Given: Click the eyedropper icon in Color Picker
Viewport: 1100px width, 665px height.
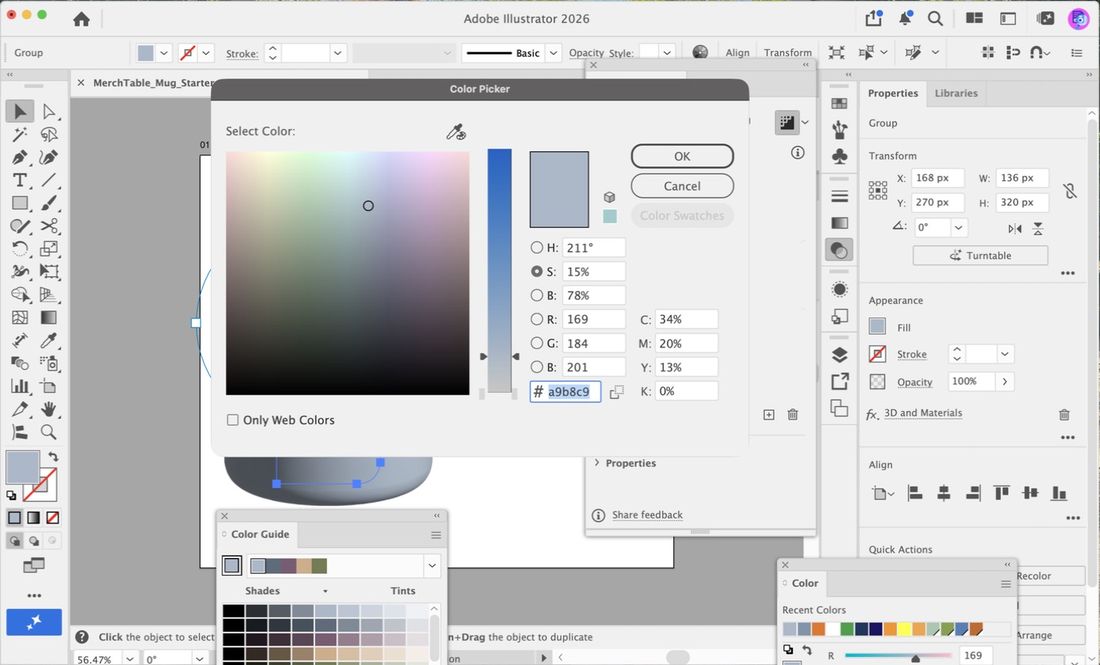Looking at the screenshot, I should pyautogui.click(x=456, y=132).
